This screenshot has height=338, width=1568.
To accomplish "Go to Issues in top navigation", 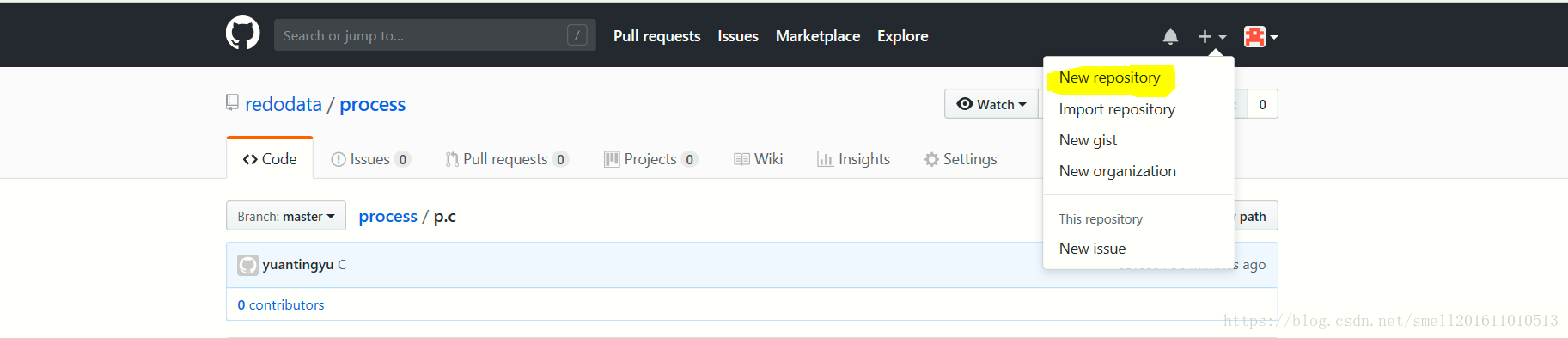I will click(x=738, y=36).
